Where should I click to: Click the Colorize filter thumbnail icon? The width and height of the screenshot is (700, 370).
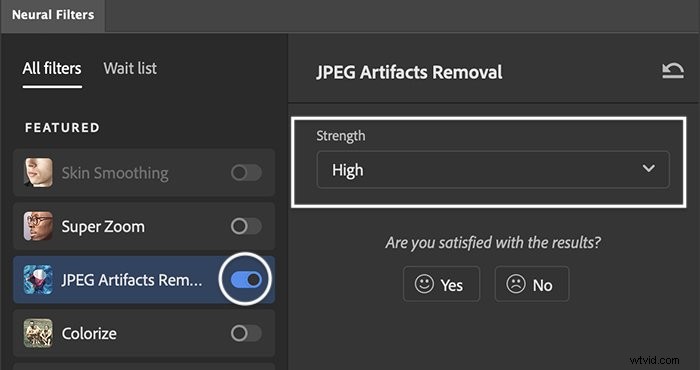38,333
